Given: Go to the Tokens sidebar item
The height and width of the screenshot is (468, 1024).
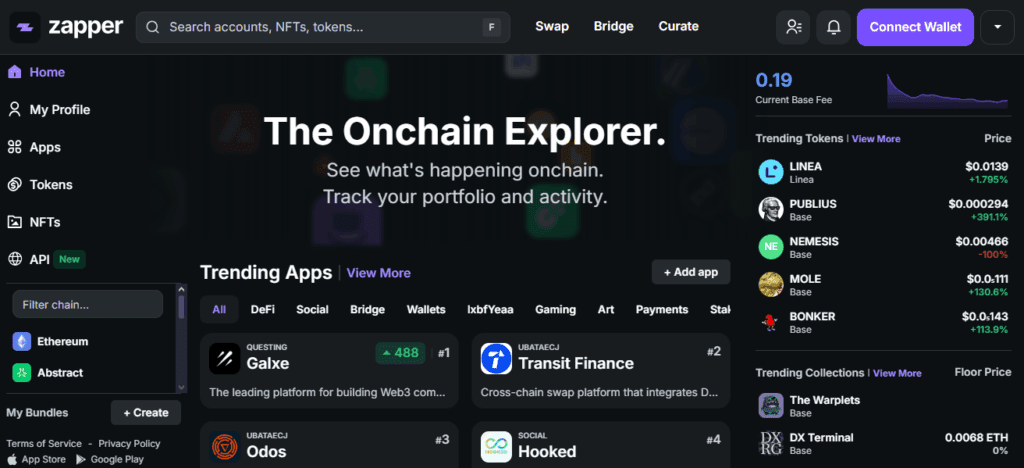Looking at the screenshot, I should click(x=50, y=185).
